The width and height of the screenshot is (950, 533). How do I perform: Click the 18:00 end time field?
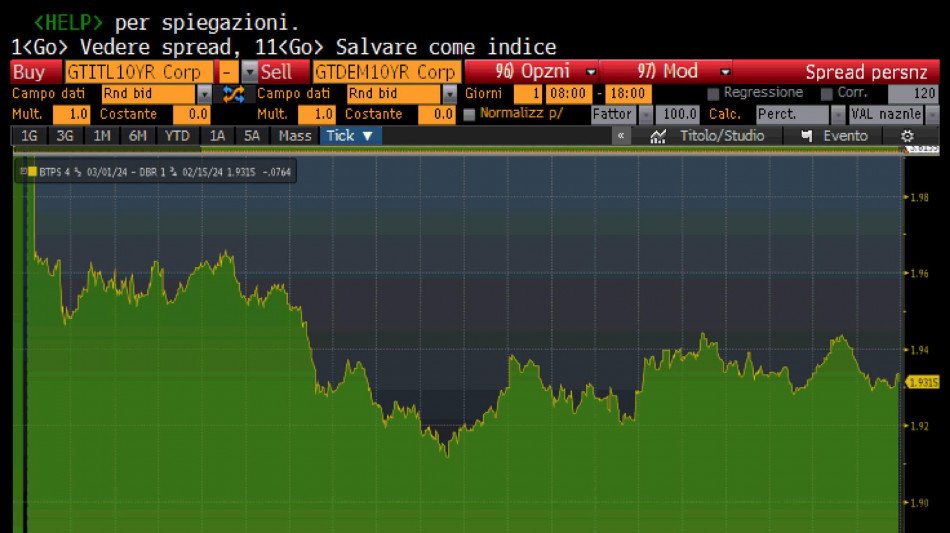(x=628, y=94)
